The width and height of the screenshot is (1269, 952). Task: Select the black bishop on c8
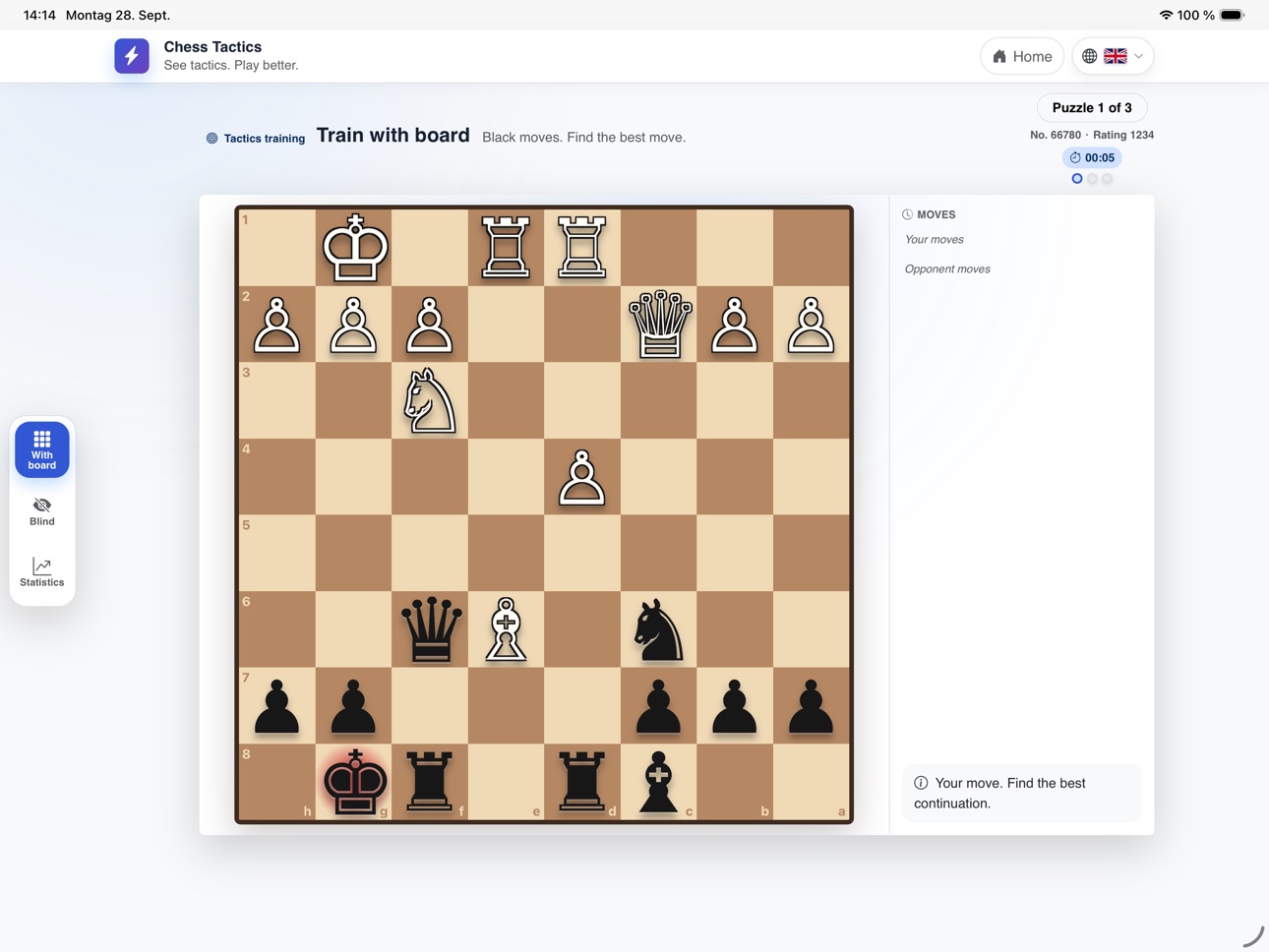click(659, 782)
